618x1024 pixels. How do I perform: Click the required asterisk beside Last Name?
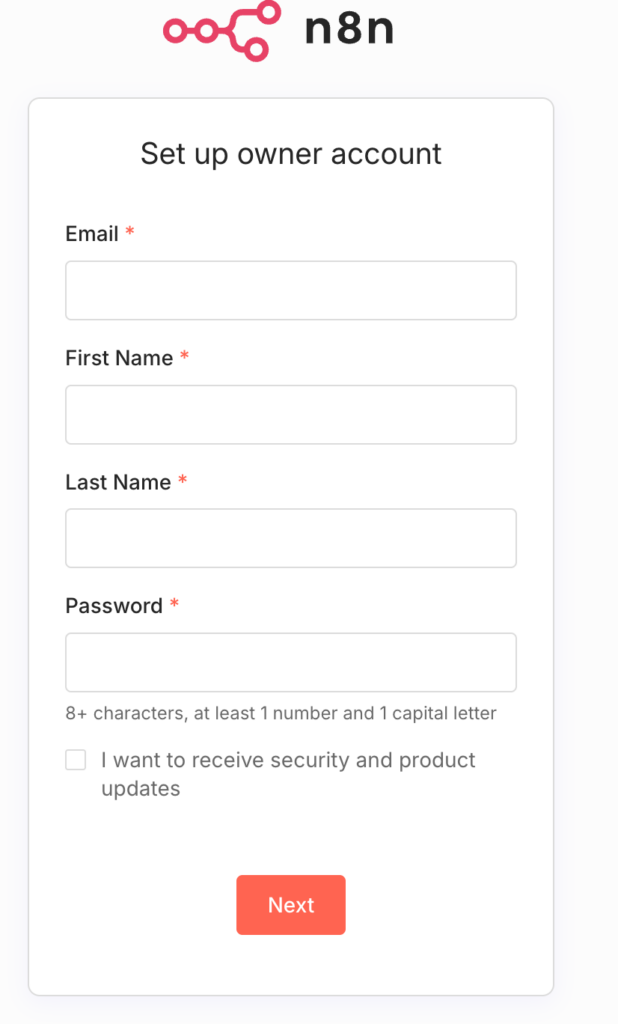tap(182, 480)
